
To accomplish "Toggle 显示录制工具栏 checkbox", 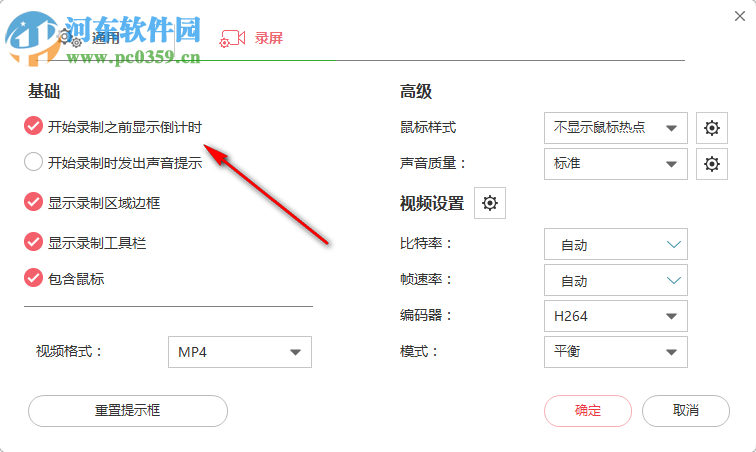I will click(33, 242).
